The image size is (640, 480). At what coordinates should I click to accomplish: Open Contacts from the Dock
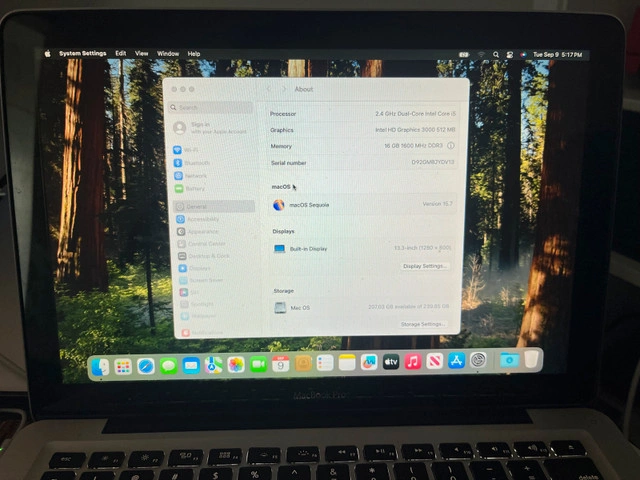[x=303, y=363]
